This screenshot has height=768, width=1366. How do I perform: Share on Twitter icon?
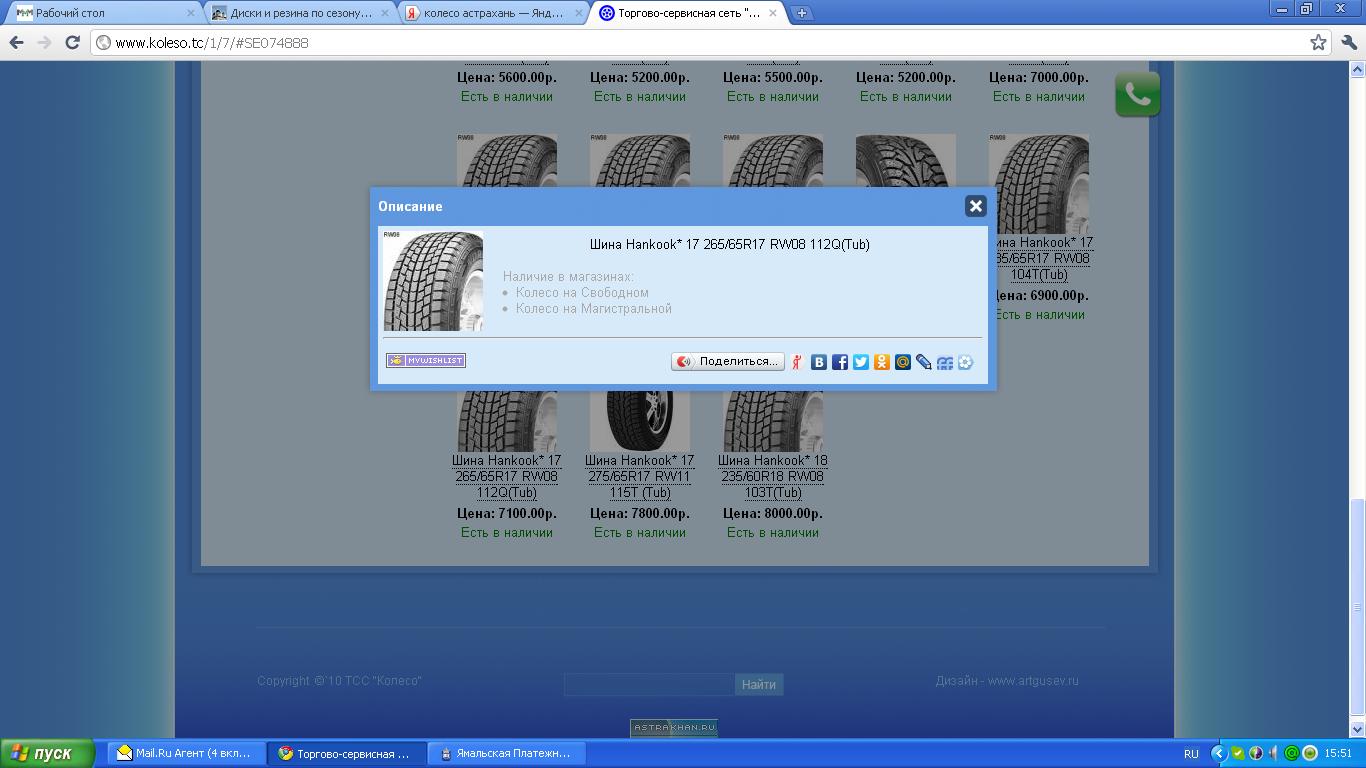(861, 362)
